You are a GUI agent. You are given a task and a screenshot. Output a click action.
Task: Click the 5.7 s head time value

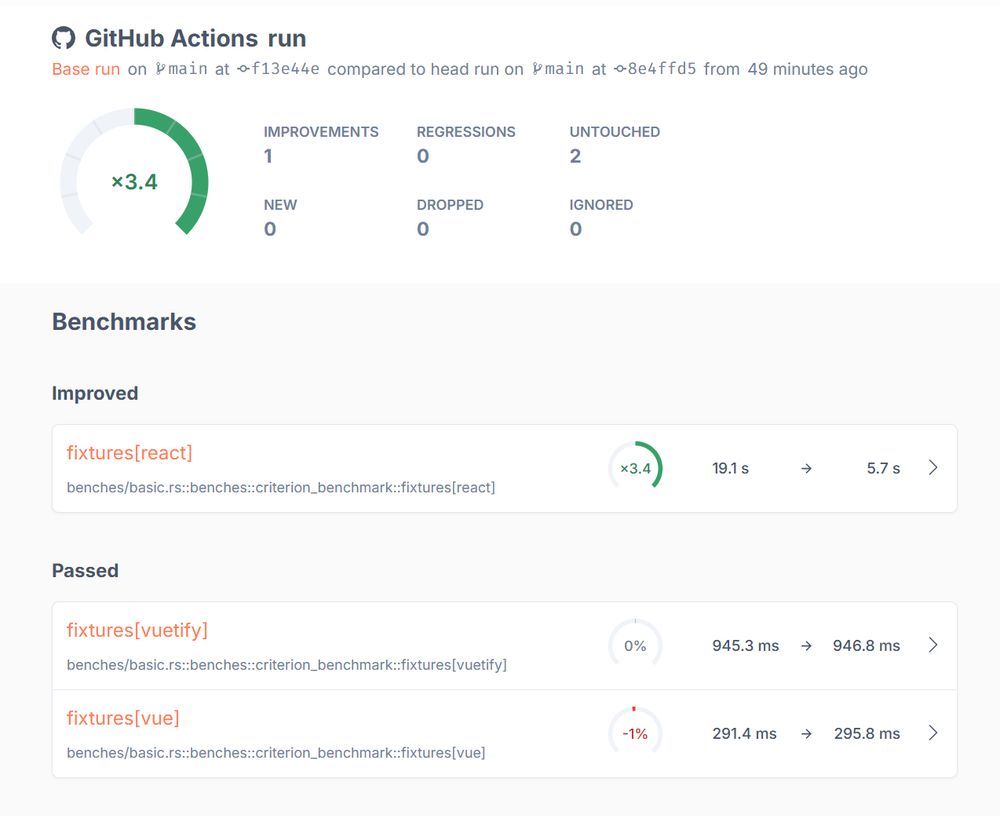point(883,468)
